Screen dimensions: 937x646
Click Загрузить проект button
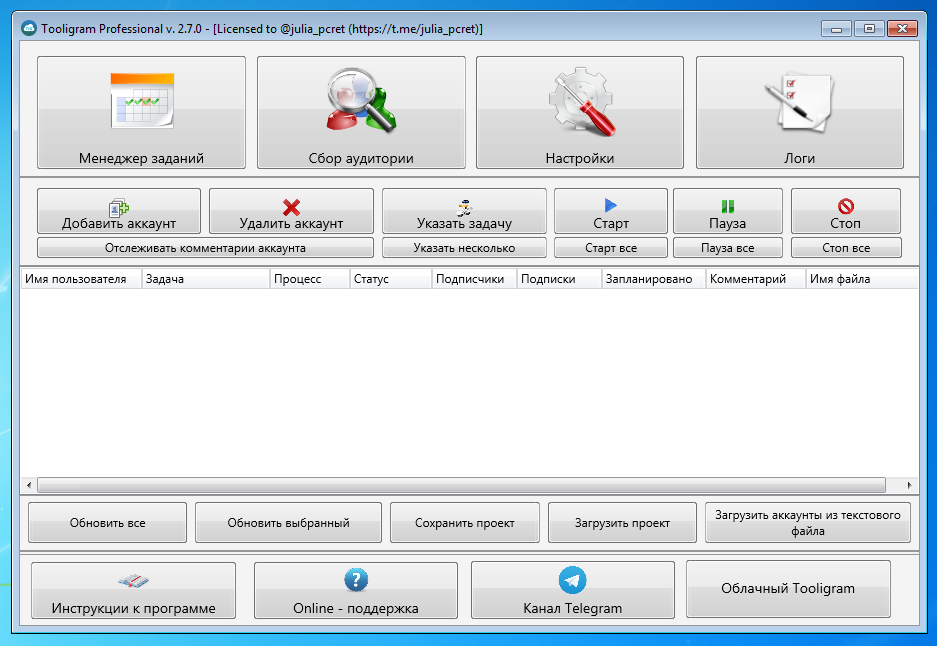pos(622,522)
